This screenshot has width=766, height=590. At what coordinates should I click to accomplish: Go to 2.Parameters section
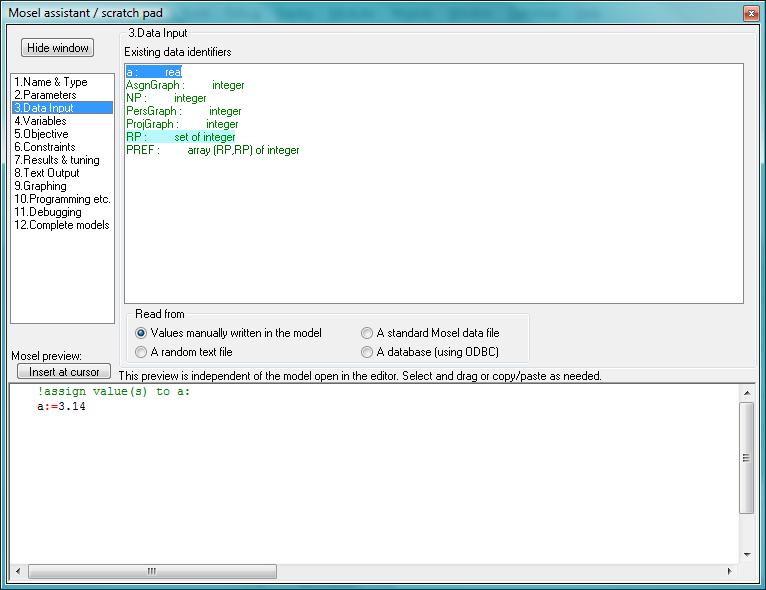(45, 95)
